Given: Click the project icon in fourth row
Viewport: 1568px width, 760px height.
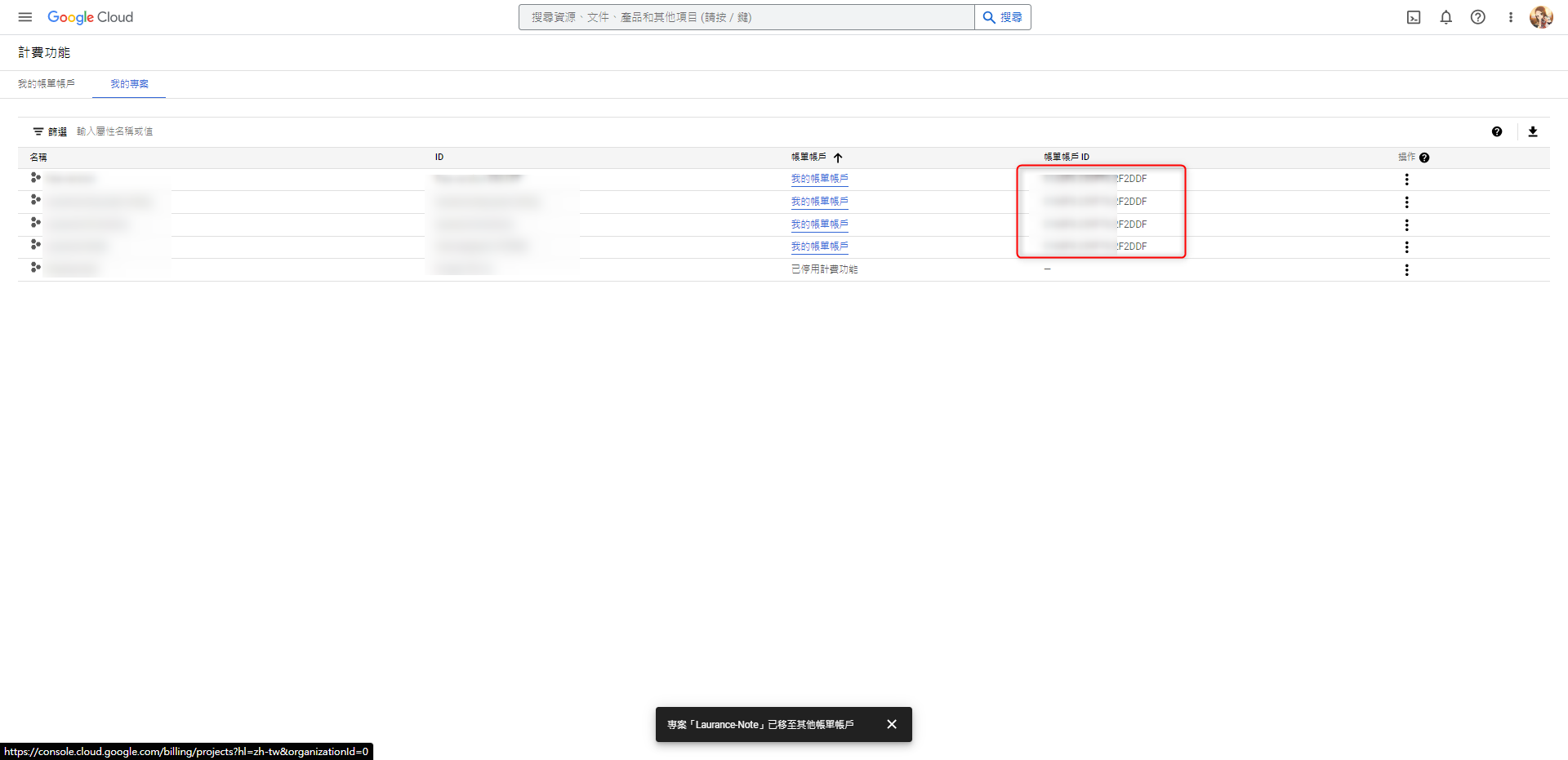Looking at the screenshot, I should [35, 244].
